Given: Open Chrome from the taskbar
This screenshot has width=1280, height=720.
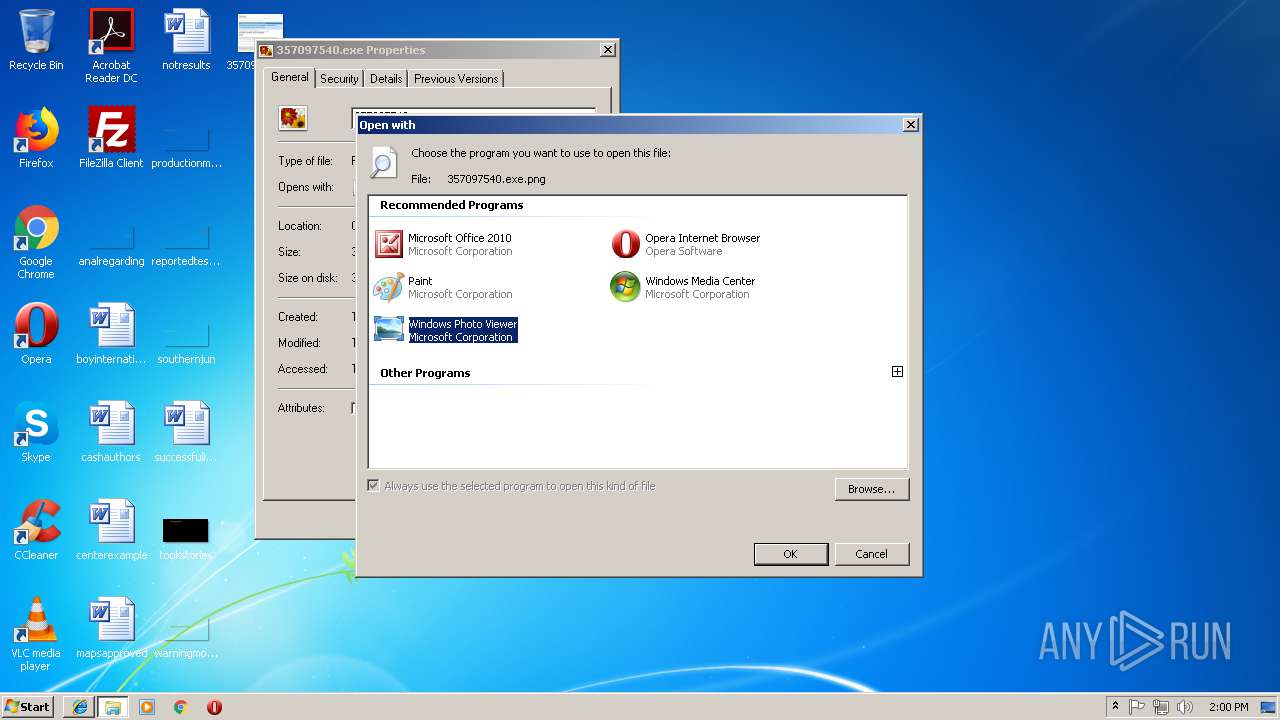Looking at the screenshot, I should tap(180, 707).
